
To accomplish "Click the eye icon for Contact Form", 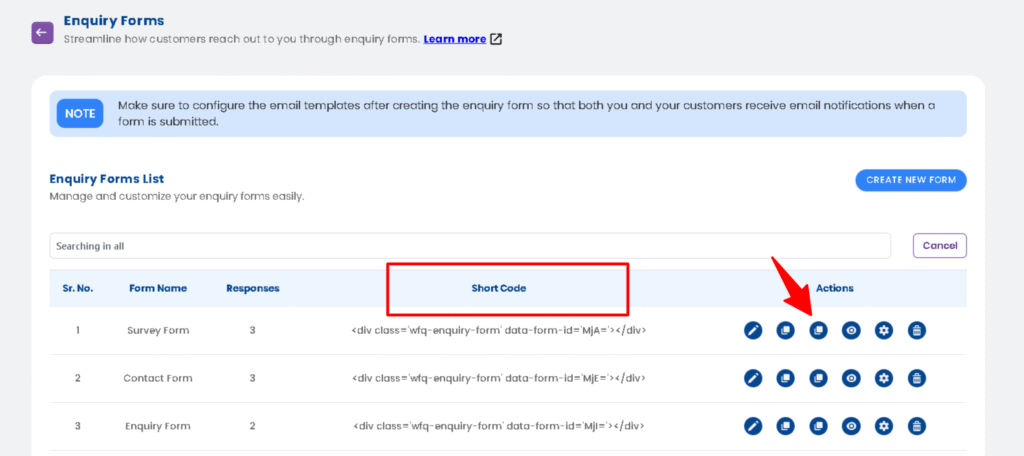I will [851, 378].
